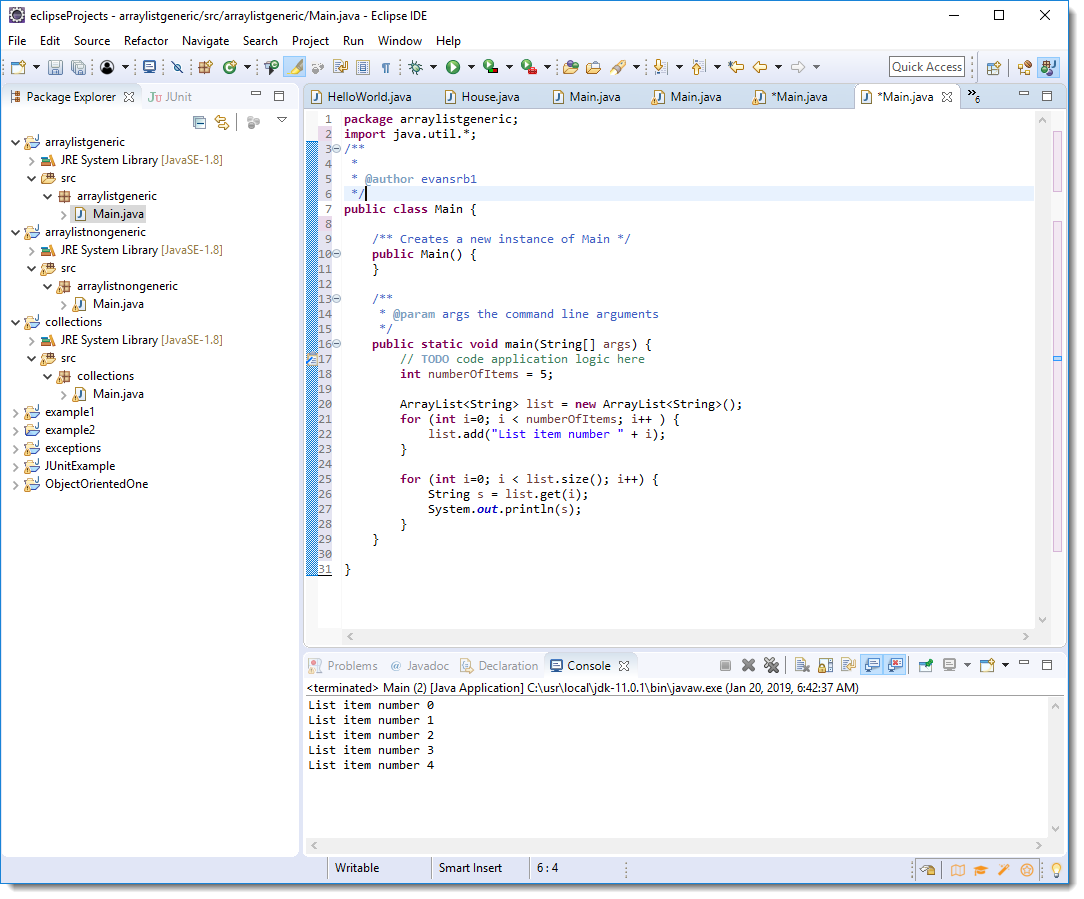
Task: Select Main.java under collections package
Action: click(118, 394)
